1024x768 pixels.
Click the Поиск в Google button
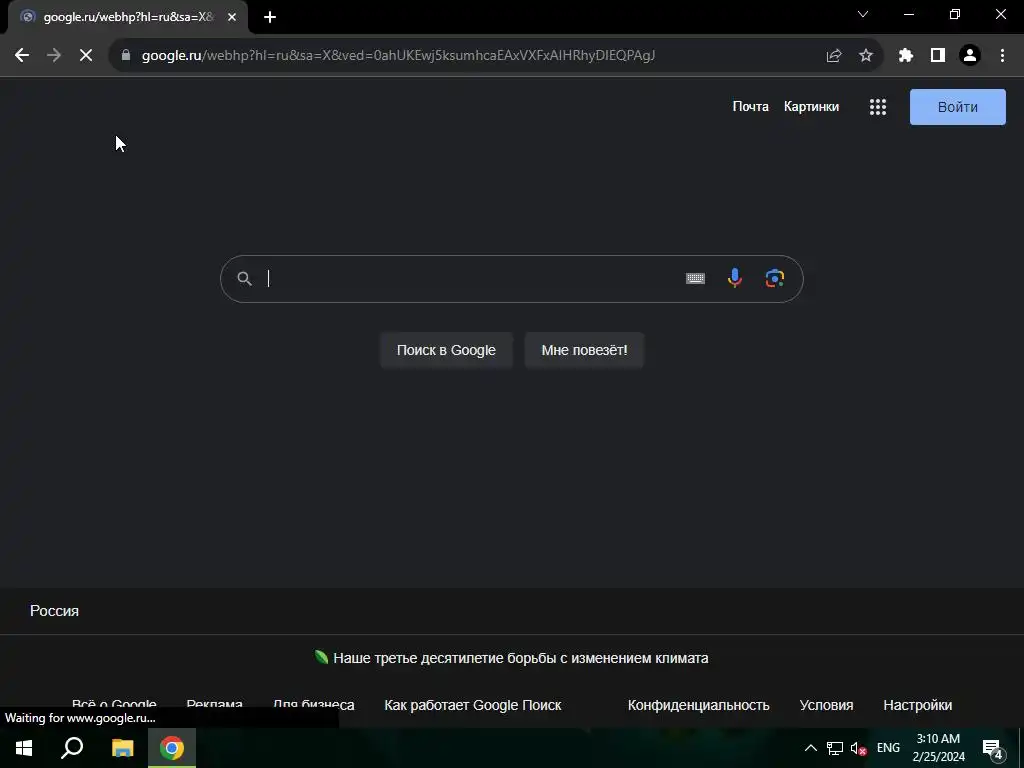pos(447,350)
